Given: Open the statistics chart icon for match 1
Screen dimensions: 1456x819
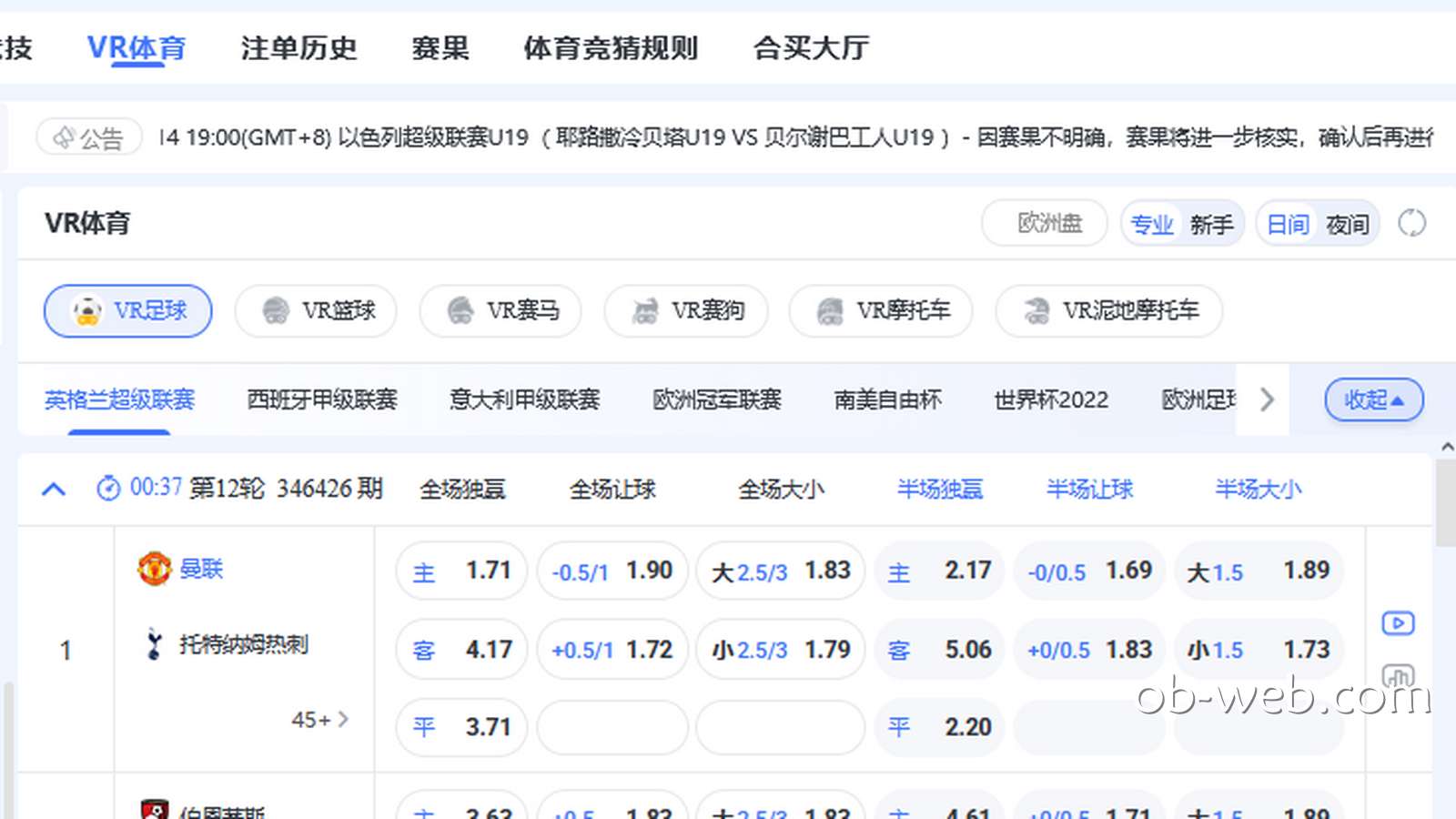Looking at the screenshot, I should 1398,676.
